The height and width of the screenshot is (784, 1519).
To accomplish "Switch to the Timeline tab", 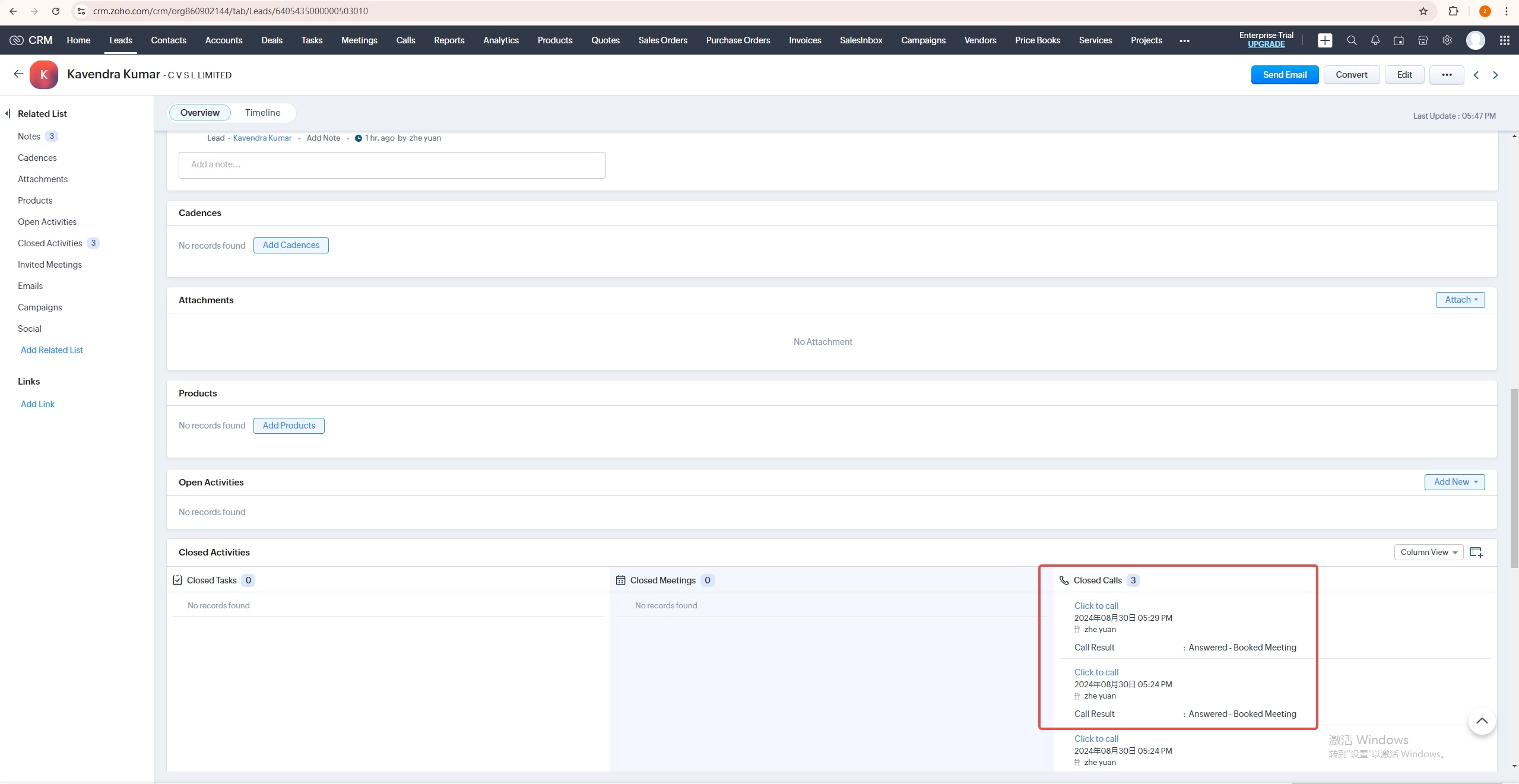I will tap(262, 113).
